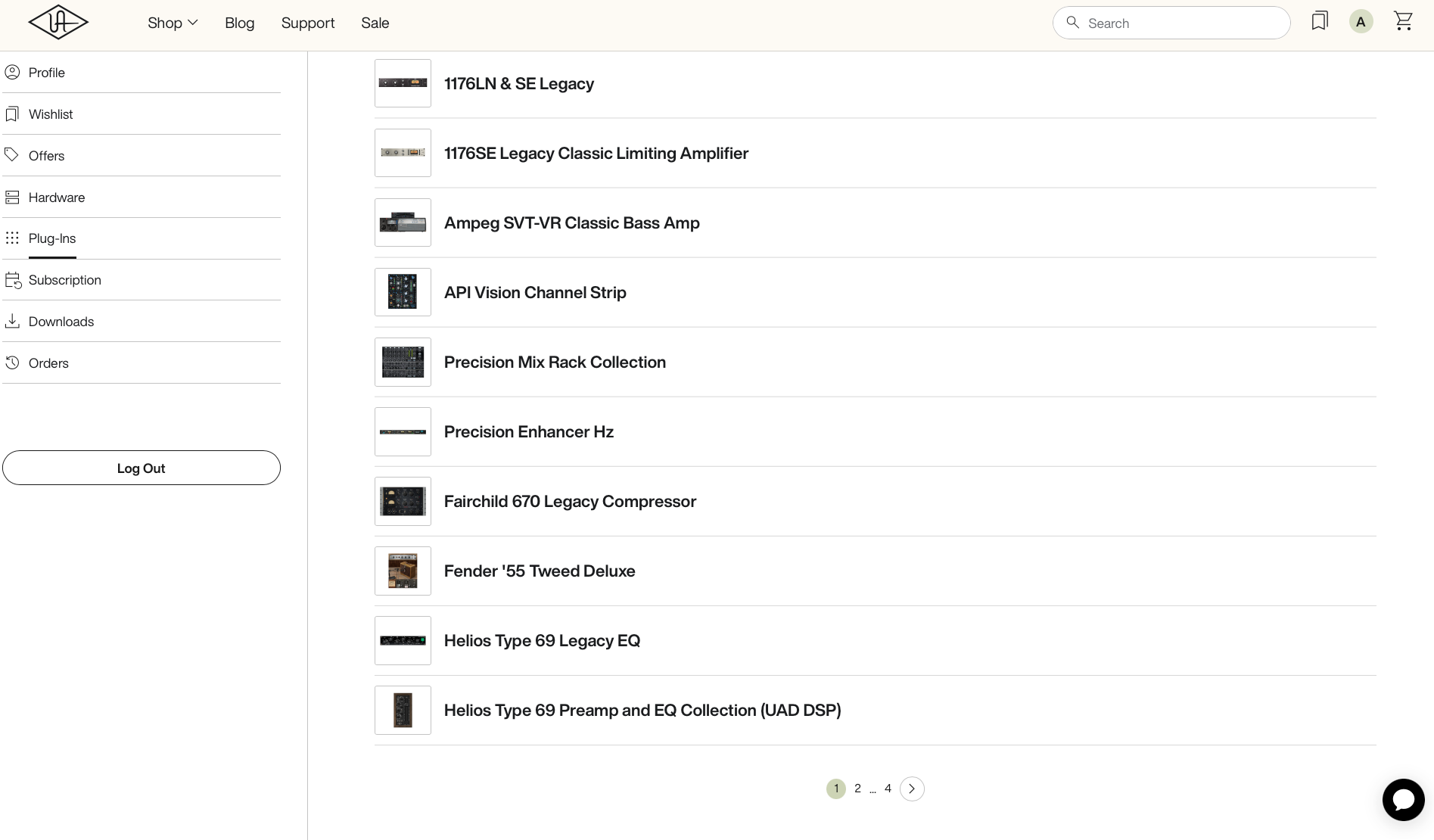Click the Log Out button
Viewport: 1434px width, 840px height.
tap(142, 468)
